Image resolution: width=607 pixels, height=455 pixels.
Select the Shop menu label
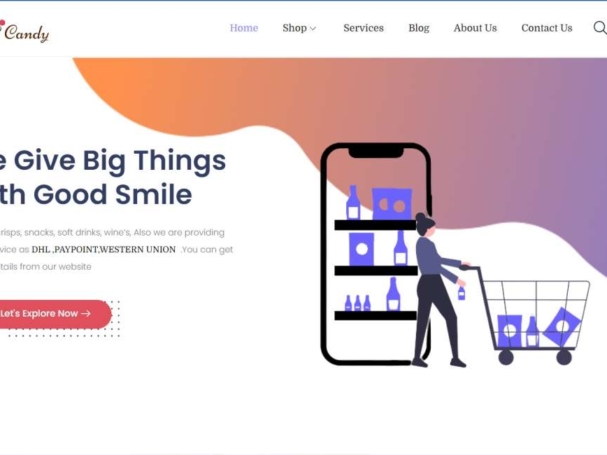(295, 28)
